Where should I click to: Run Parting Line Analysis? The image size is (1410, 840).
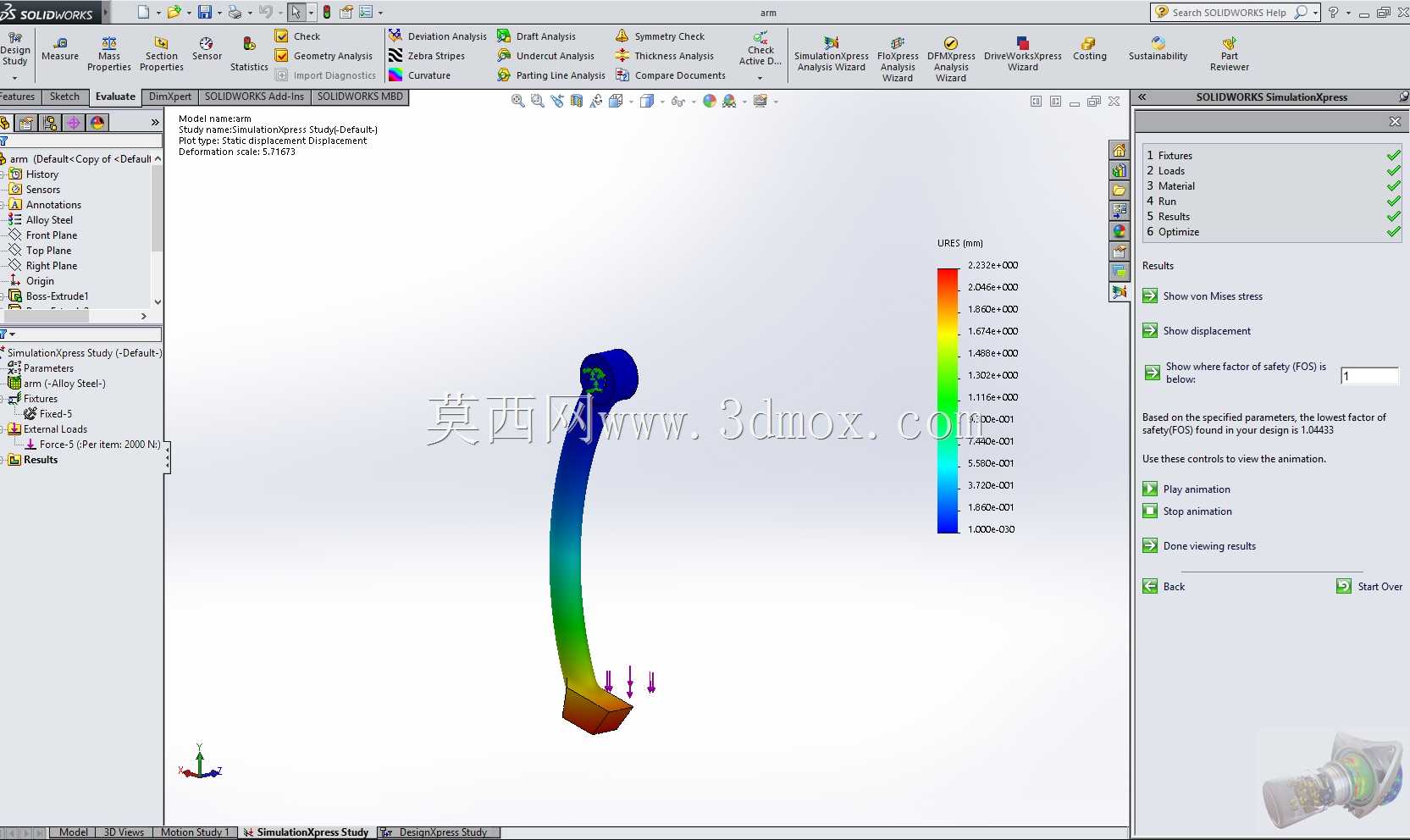click(551, 75)
